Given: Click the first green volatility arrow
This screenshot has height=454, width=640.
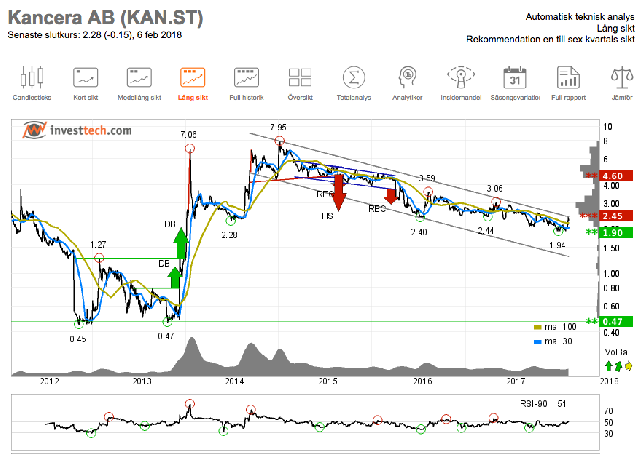Looking at the screenshot, I should tap(609, 365).
